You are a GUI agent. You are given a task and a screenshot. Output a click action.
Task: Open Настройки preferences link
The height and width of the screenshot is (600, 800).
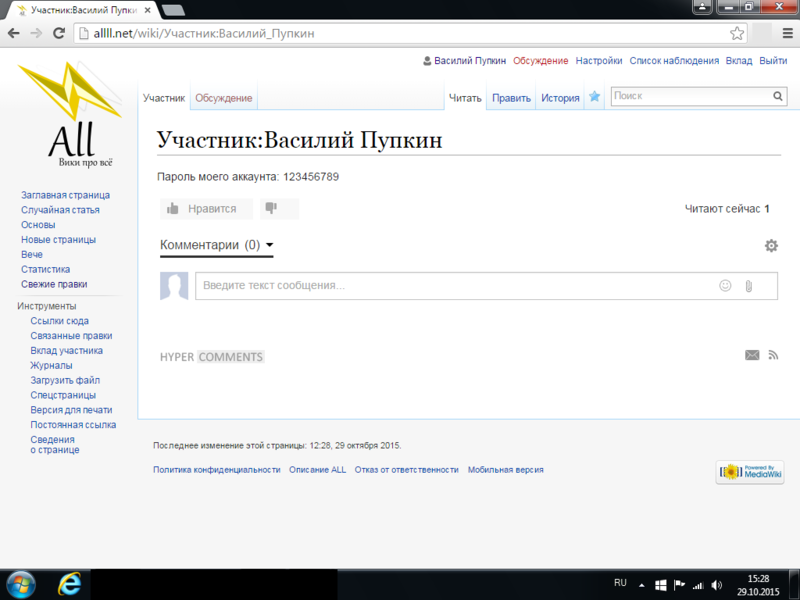tap(599, 61)
